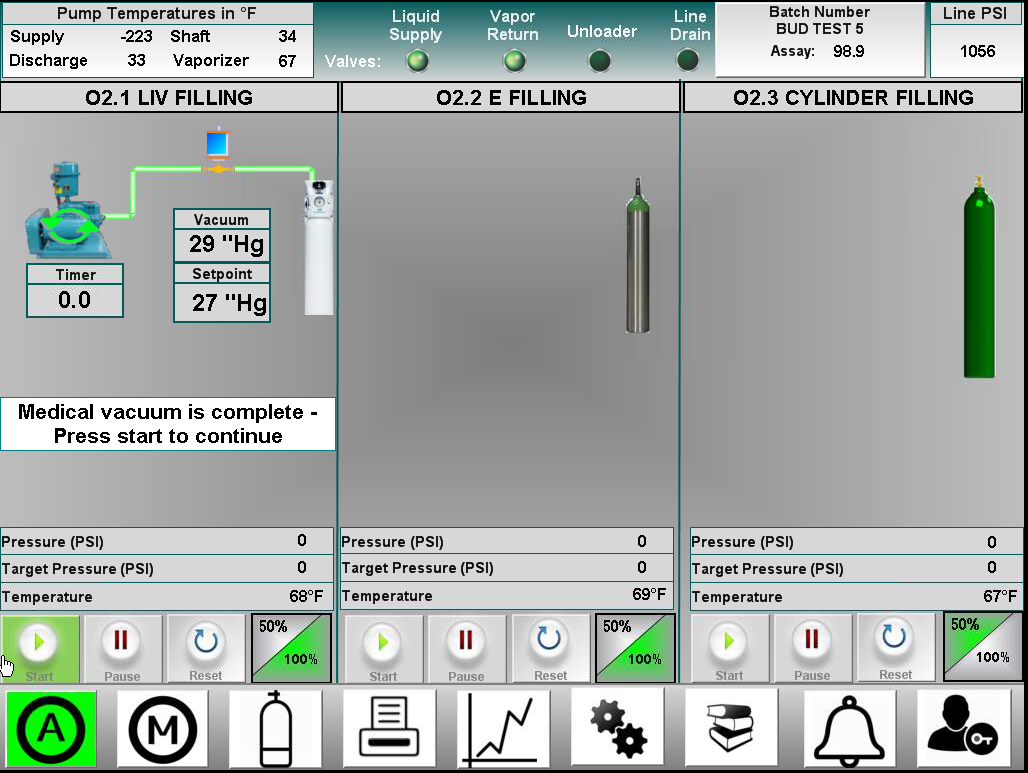
Task: Click the Target Pressure value for O2.1 LIV
Action: click(x=302, y=567)
